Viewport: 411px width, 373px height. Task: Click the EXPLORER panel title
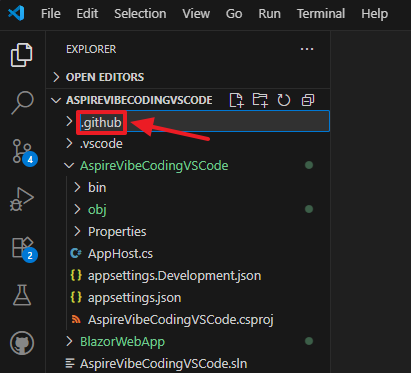pyautogui.click(x=91, y=49)
